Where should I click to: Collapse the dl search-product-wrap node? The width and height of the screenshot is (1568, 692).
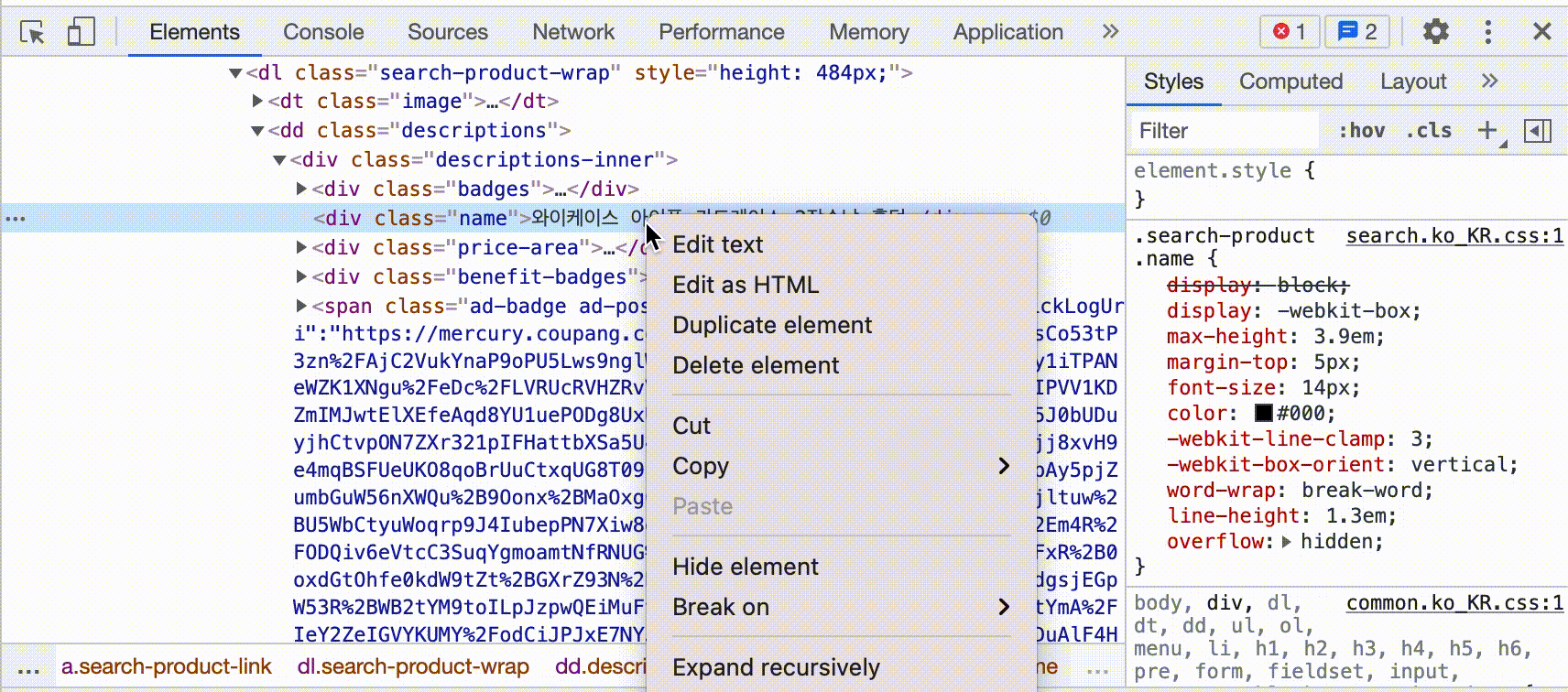pyautogui.click(x=235, y=73)
